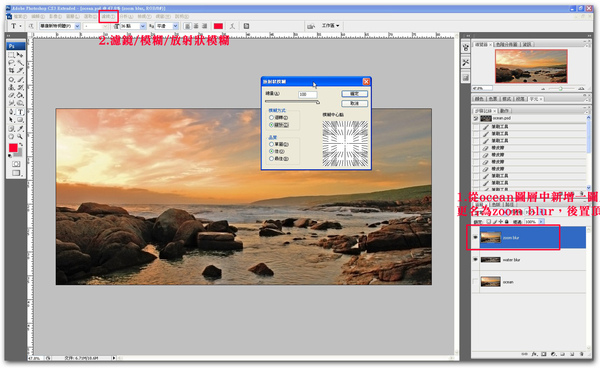Center-align text in options bar
This screenshot has height=368, width=600.
click(x=196, y=26)
